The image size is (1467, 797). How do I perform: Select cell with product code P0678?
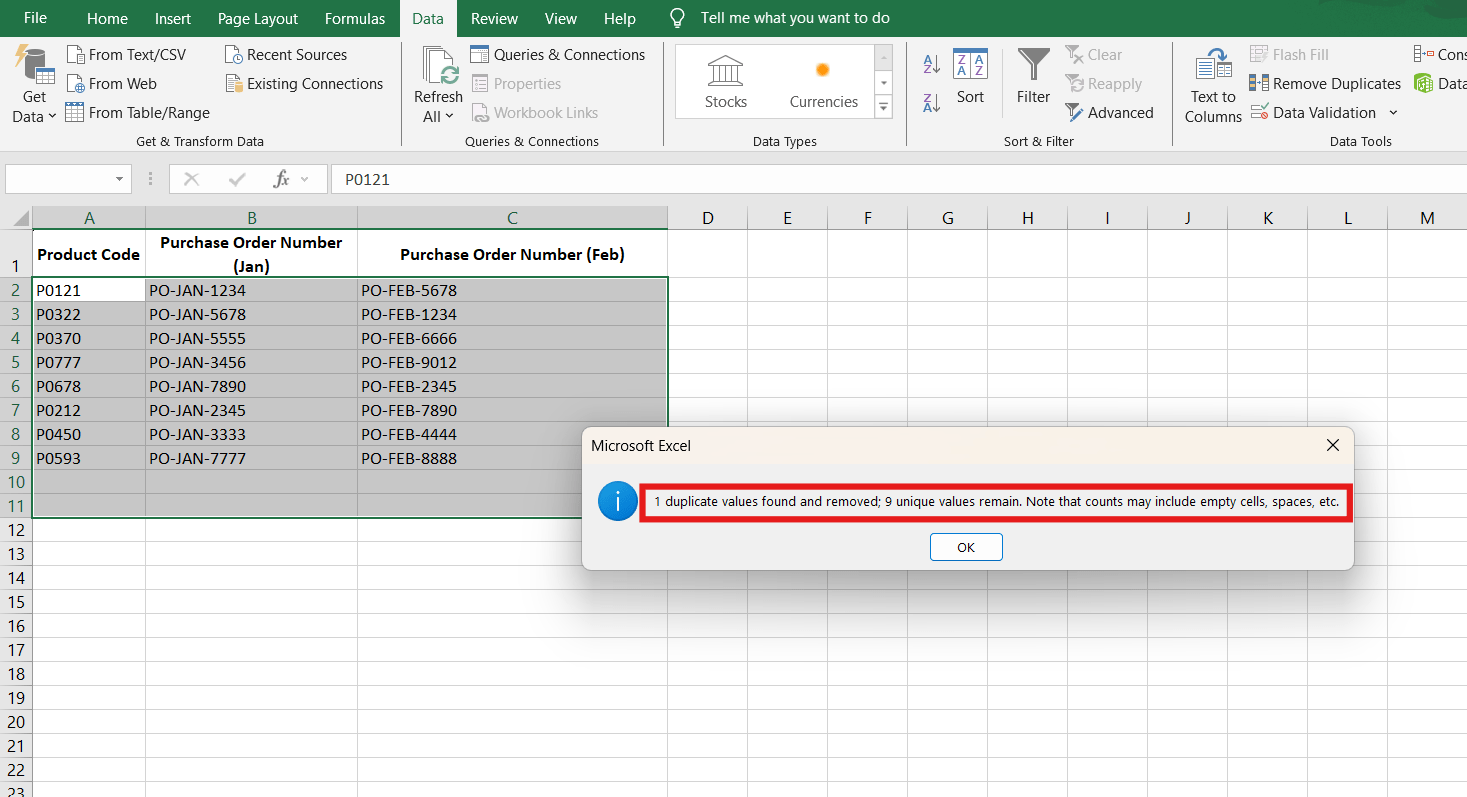click(x=89, y=386)
